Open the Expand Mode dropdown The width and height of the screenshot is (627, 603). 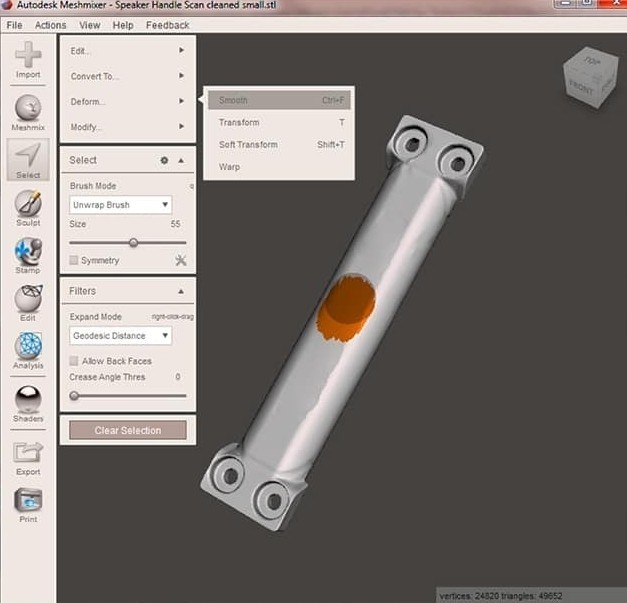point(121,336)
